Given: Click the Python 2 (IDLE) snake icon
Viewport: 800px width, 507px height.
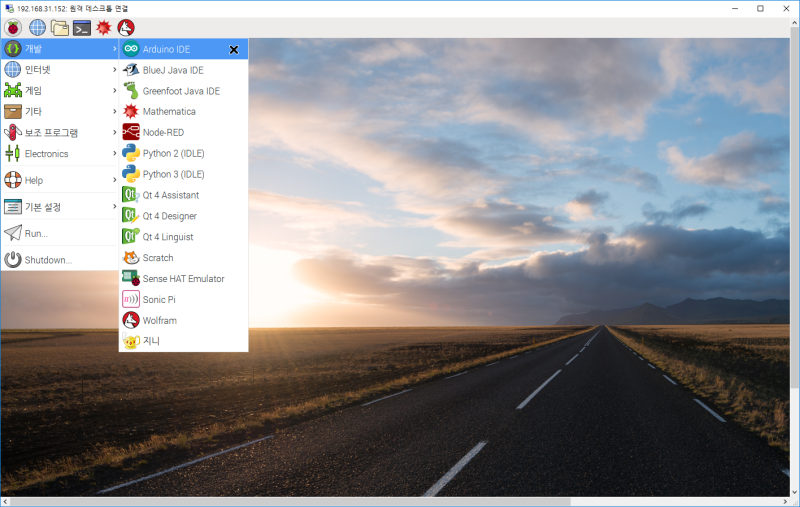Looking at the screenshot, I should (x=131, y=153).
